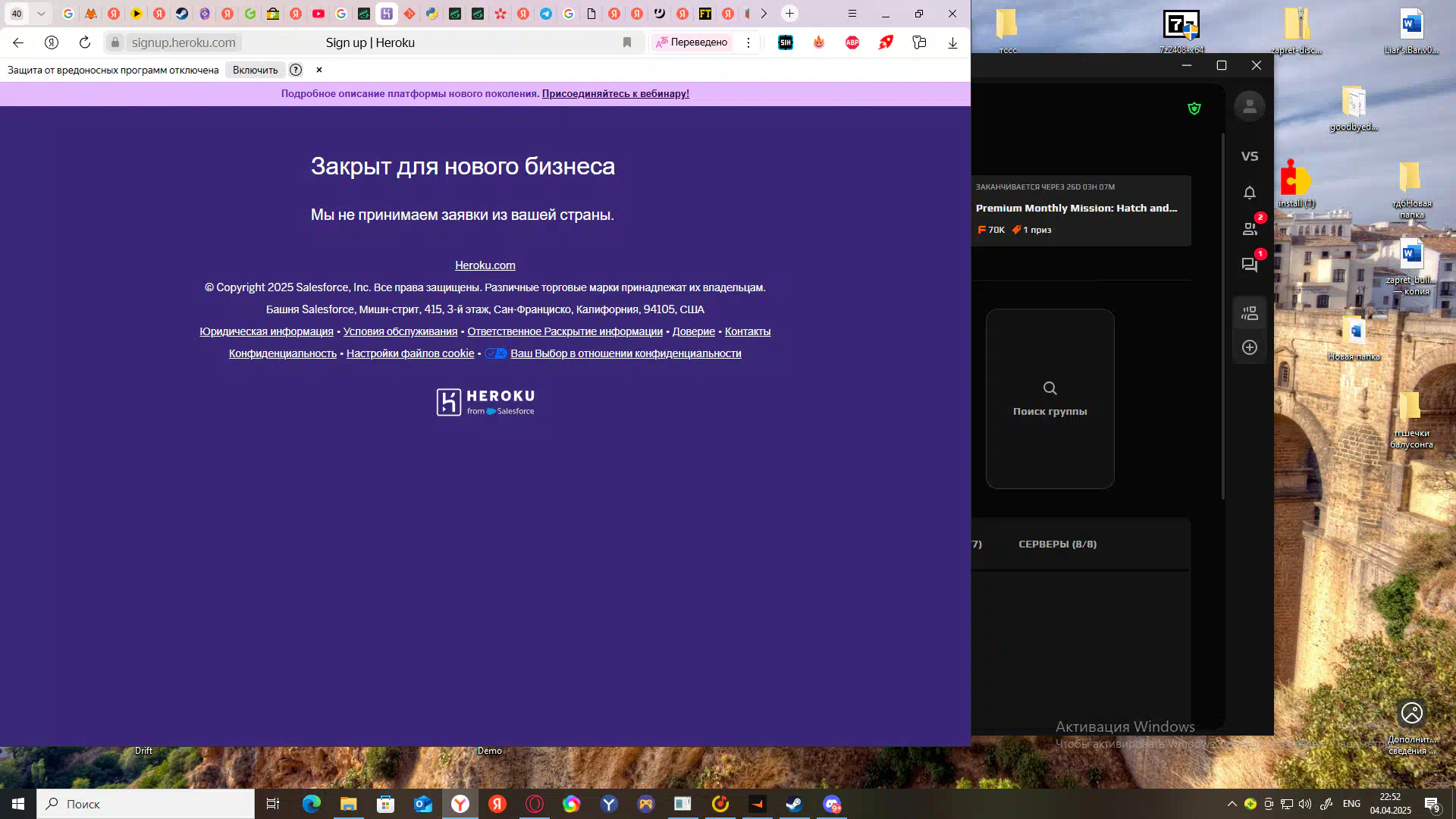Switch to the YouTube browser tab
The width and height of the screenshot is (1456, 819).
318,14
